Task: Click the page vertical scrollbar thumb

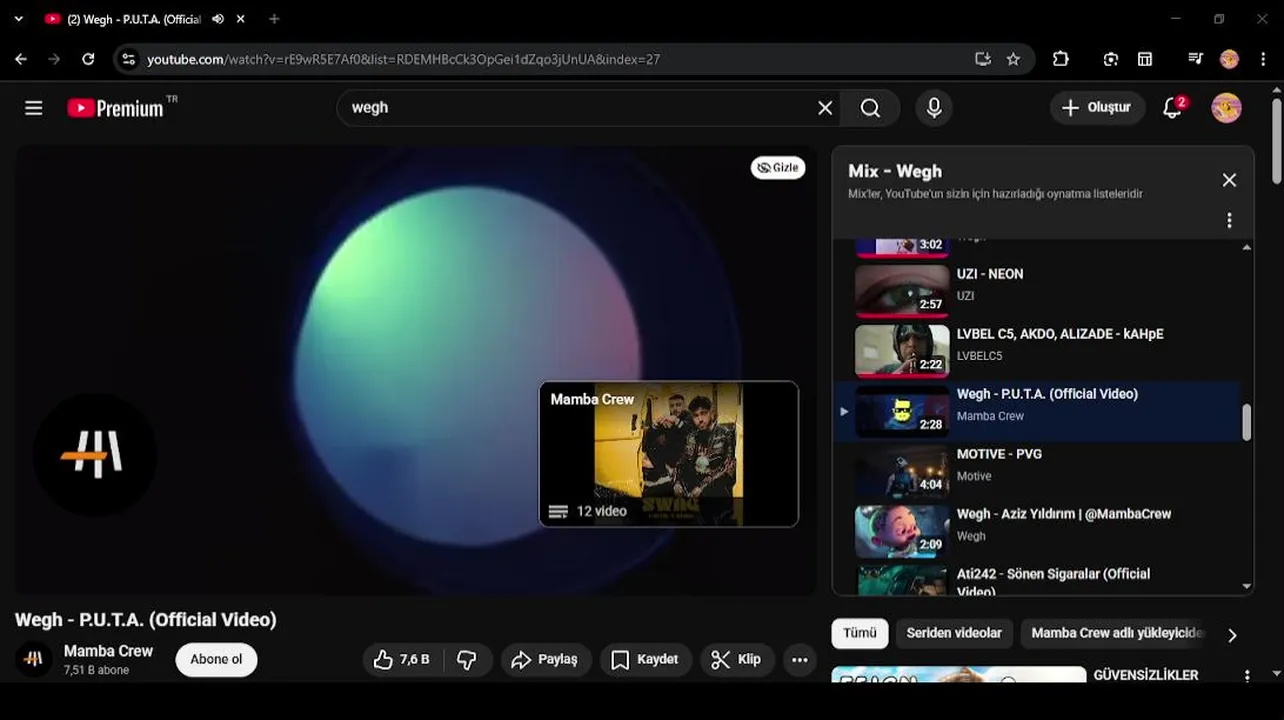Action: (x=1277, y=141)
